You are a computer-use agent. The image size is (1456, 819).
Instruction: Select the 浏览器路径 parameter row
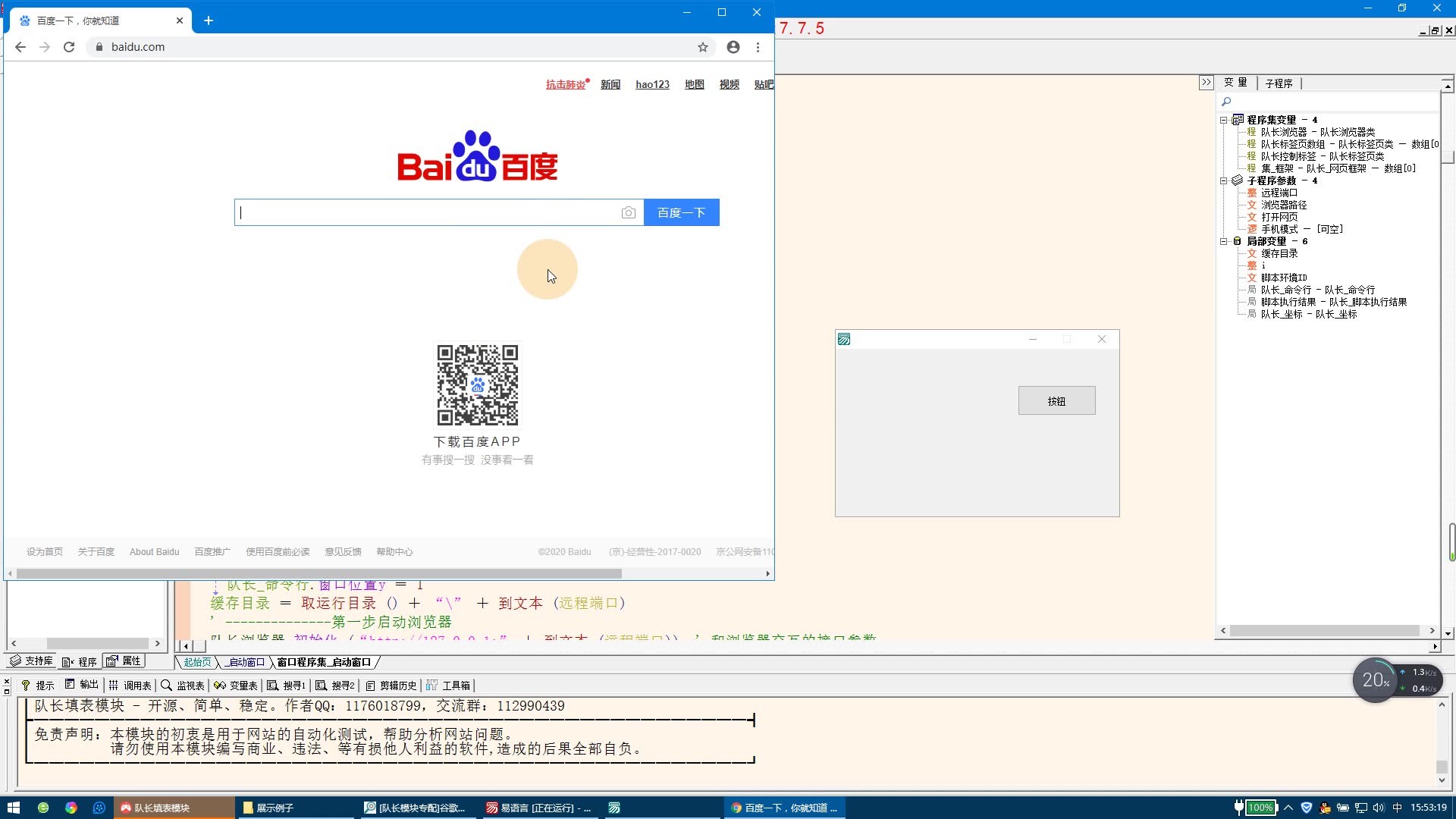(x=1284, y=205)
